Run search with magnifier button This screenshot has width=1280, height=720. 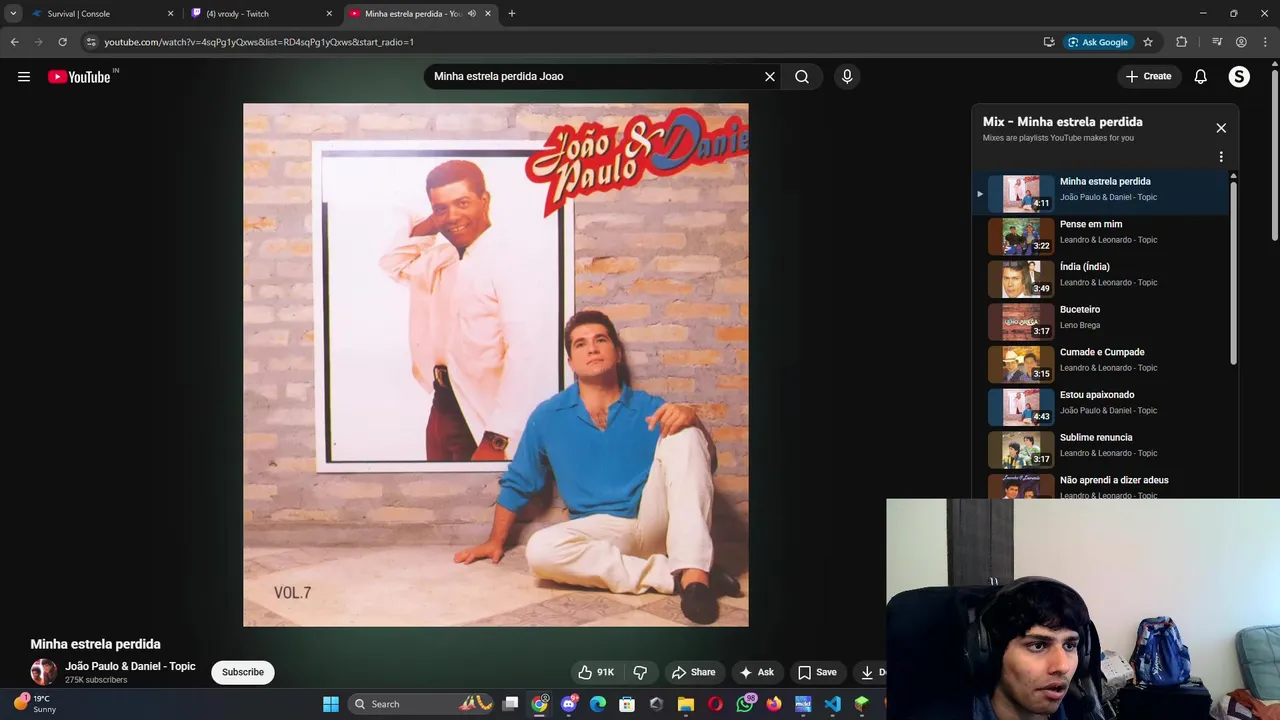tap(802, 76)
